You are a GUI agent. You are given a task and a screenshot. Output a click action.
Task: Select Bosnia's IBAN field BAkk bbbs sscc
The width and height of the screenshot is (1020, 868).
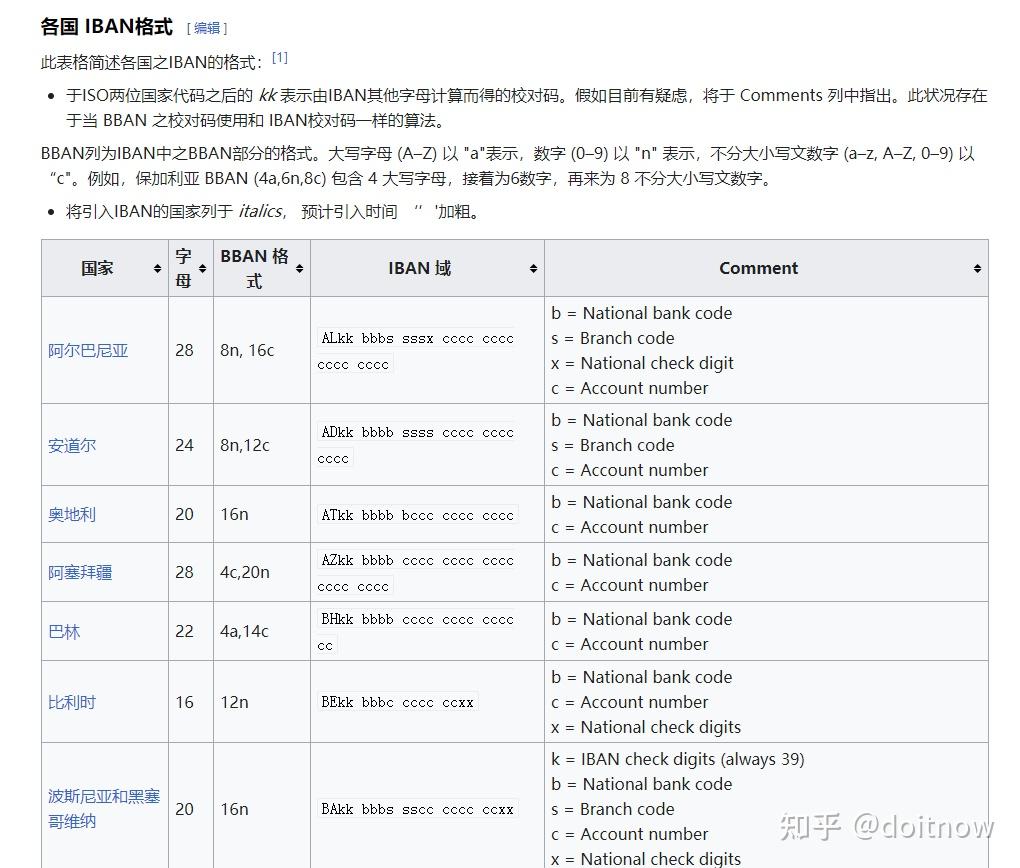(418, 809)
